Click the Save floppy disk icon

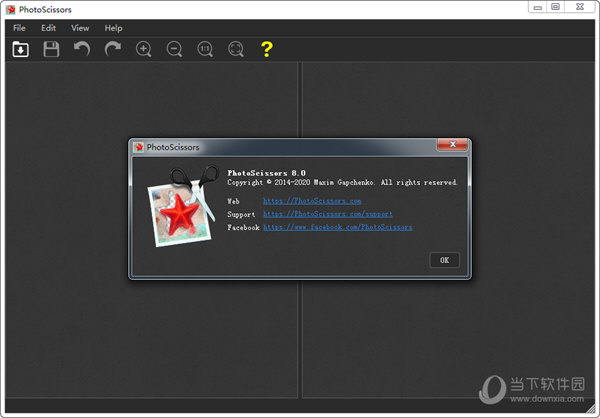pos(51,49)
